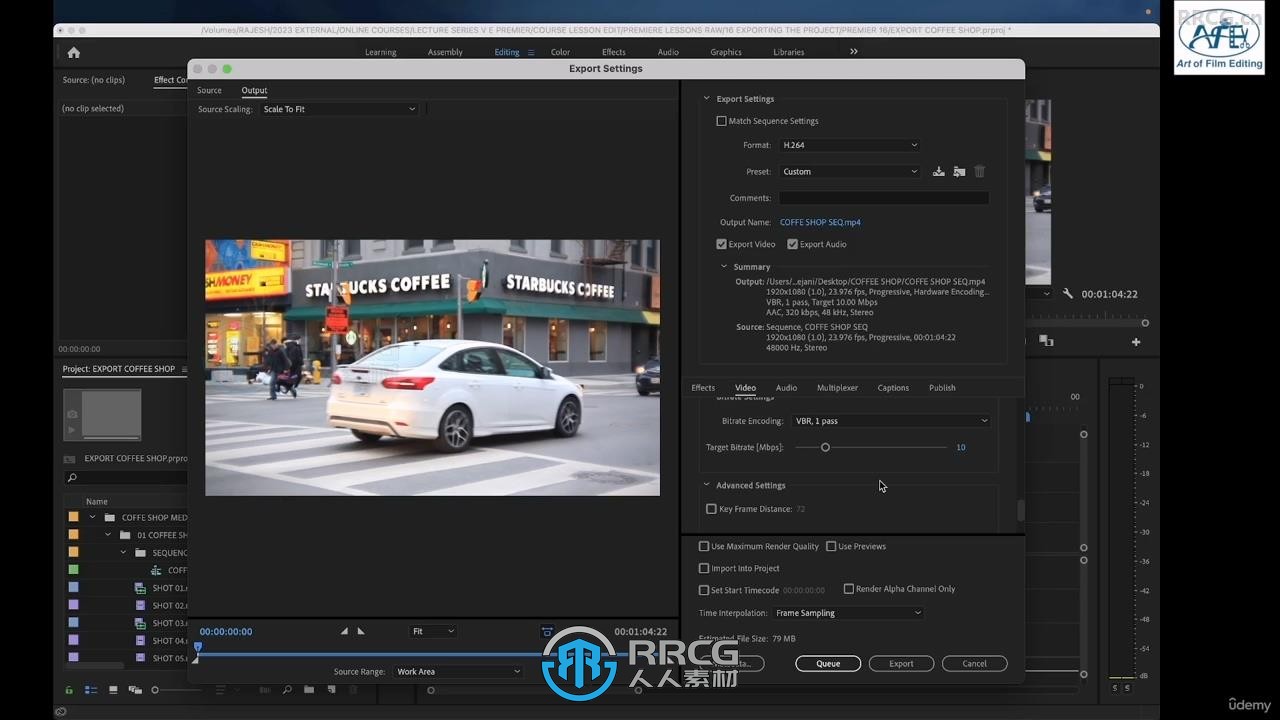Open the Audio tab in export dialog
Viewport: 1280px width, 720px height.
(x=787, y=388)
